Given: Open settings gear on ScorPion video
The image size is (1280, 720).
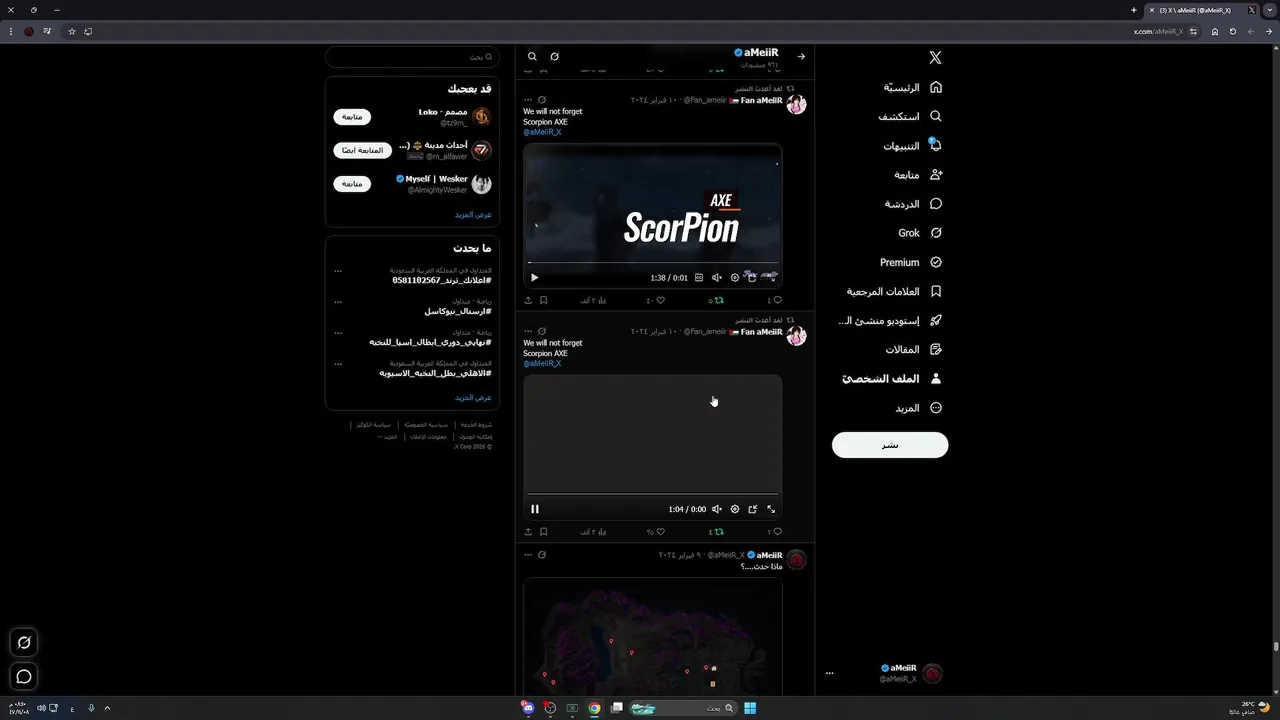Looking at the screenshot, I should [735, 278].
